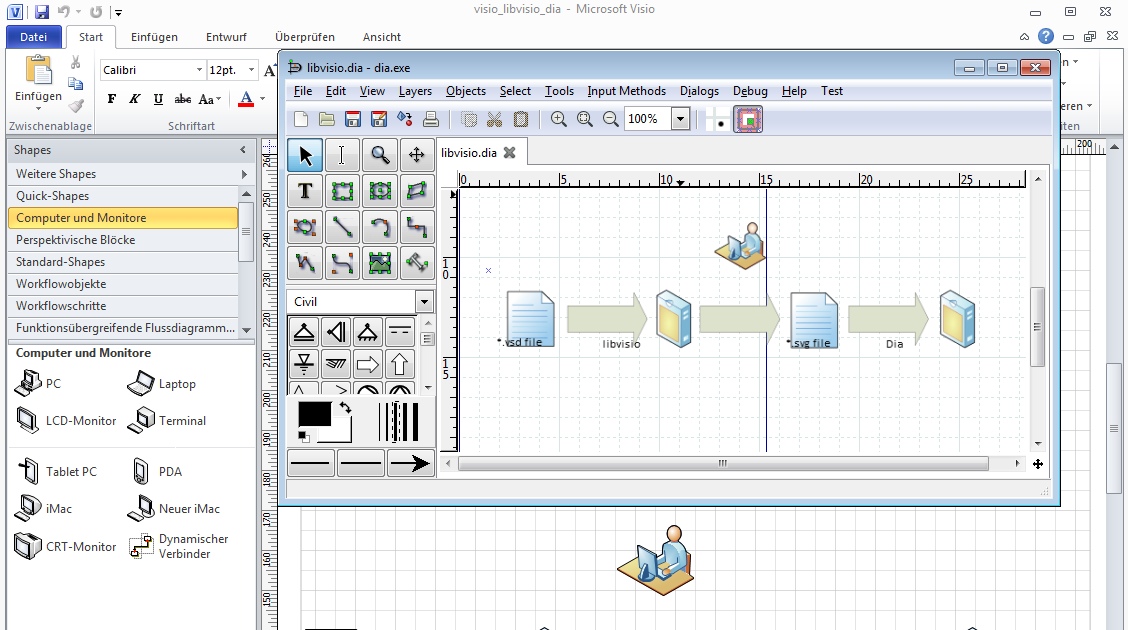This screenshot has height=630, width=1128.
Task: Click the Copy icon in Dia toolbar
Action: click(x=469, y=119)
